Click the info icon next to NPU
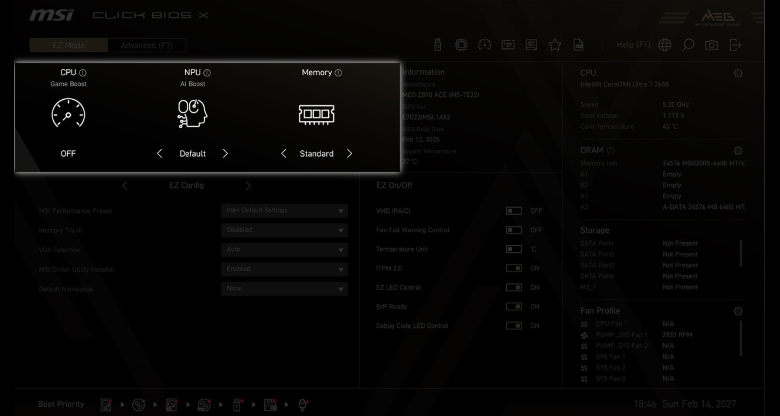 (207, 73)
